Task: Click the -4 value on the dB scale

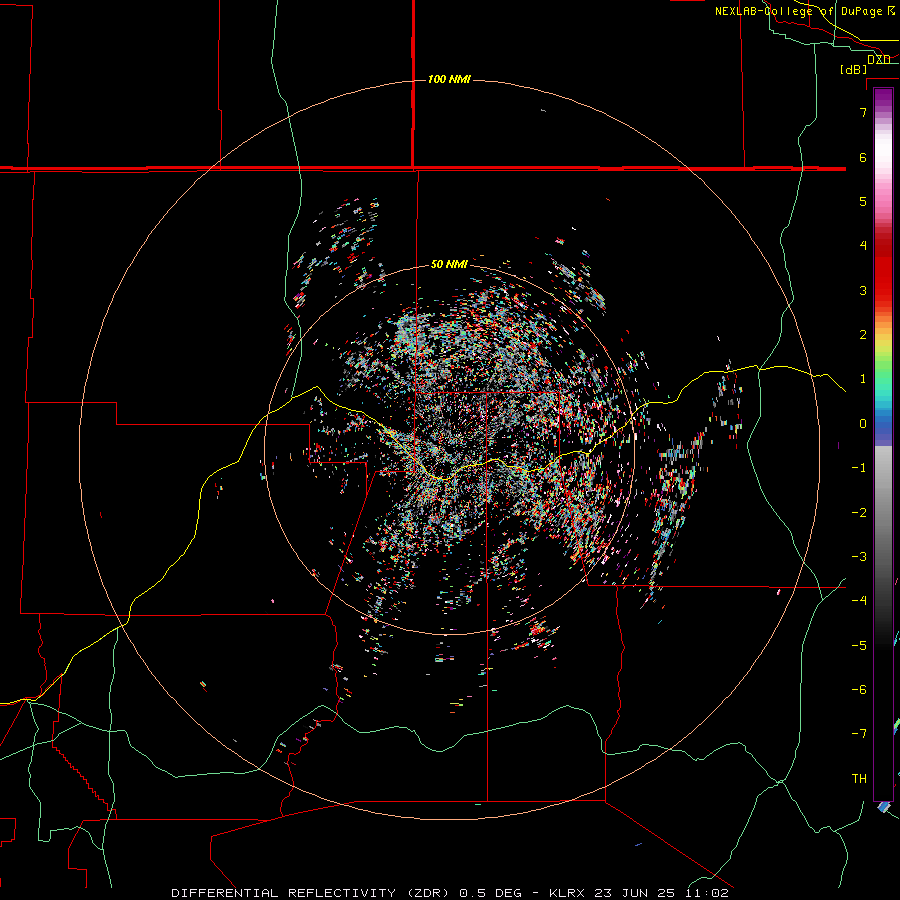Action: point(859,601)
